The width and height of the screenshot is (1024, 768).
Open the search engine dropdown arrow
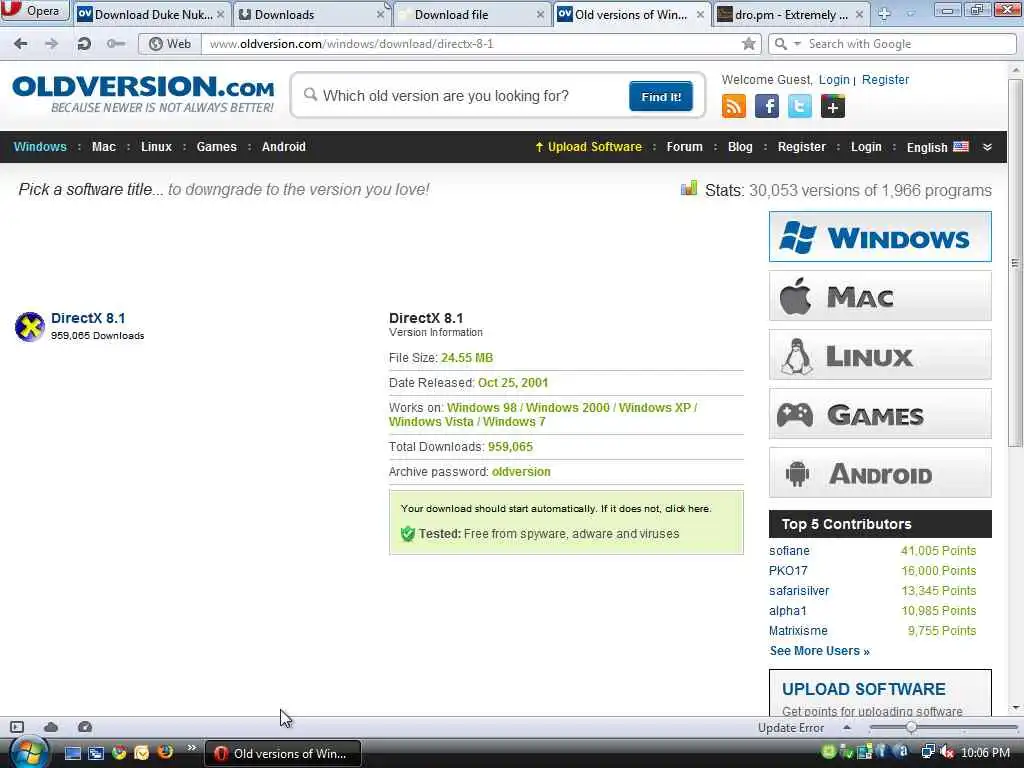tap(797, 44)
